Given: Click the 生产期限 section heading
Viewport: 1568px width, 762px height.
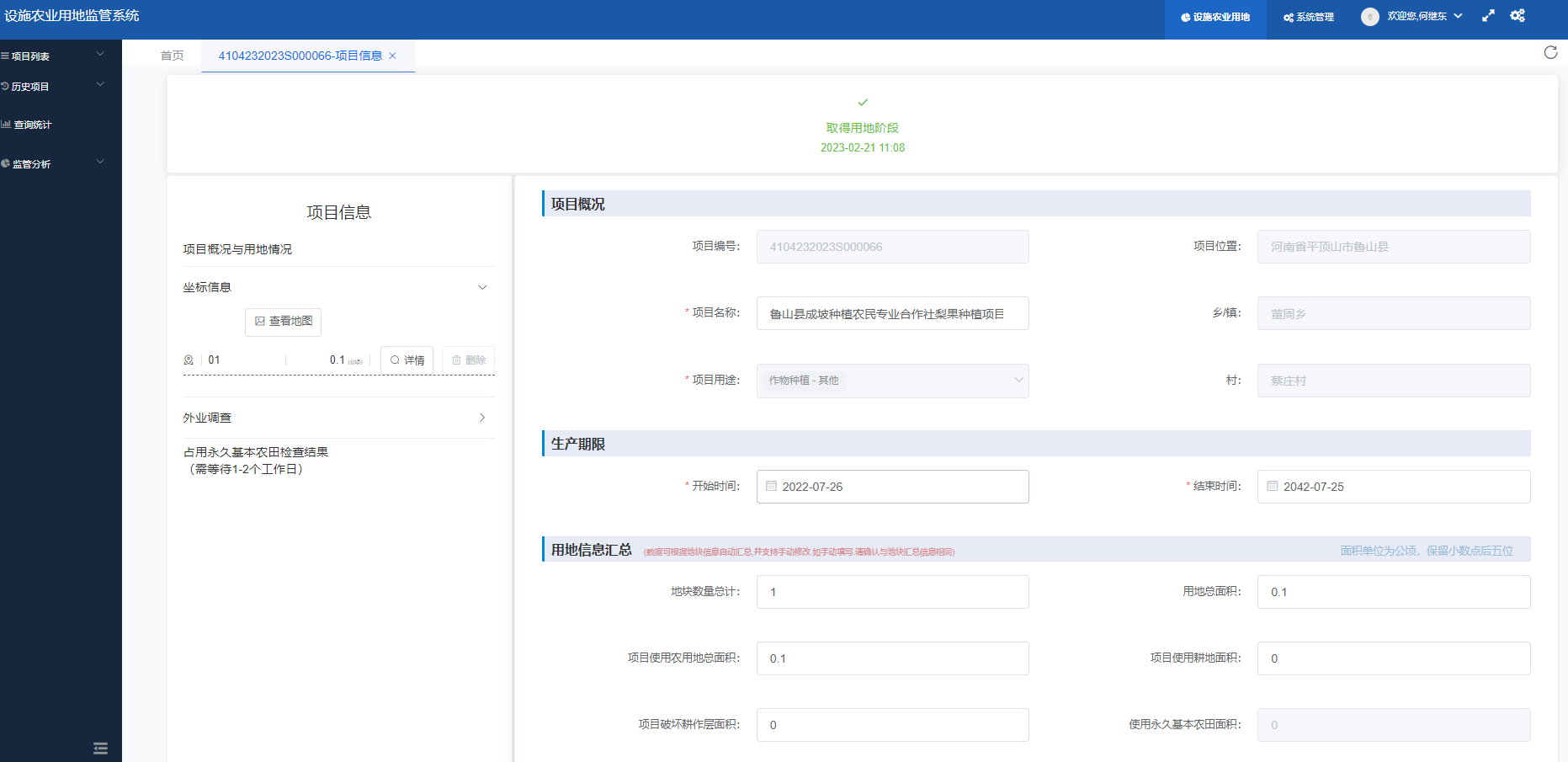Looking at the screenshot, I should (x=578, y=444).
